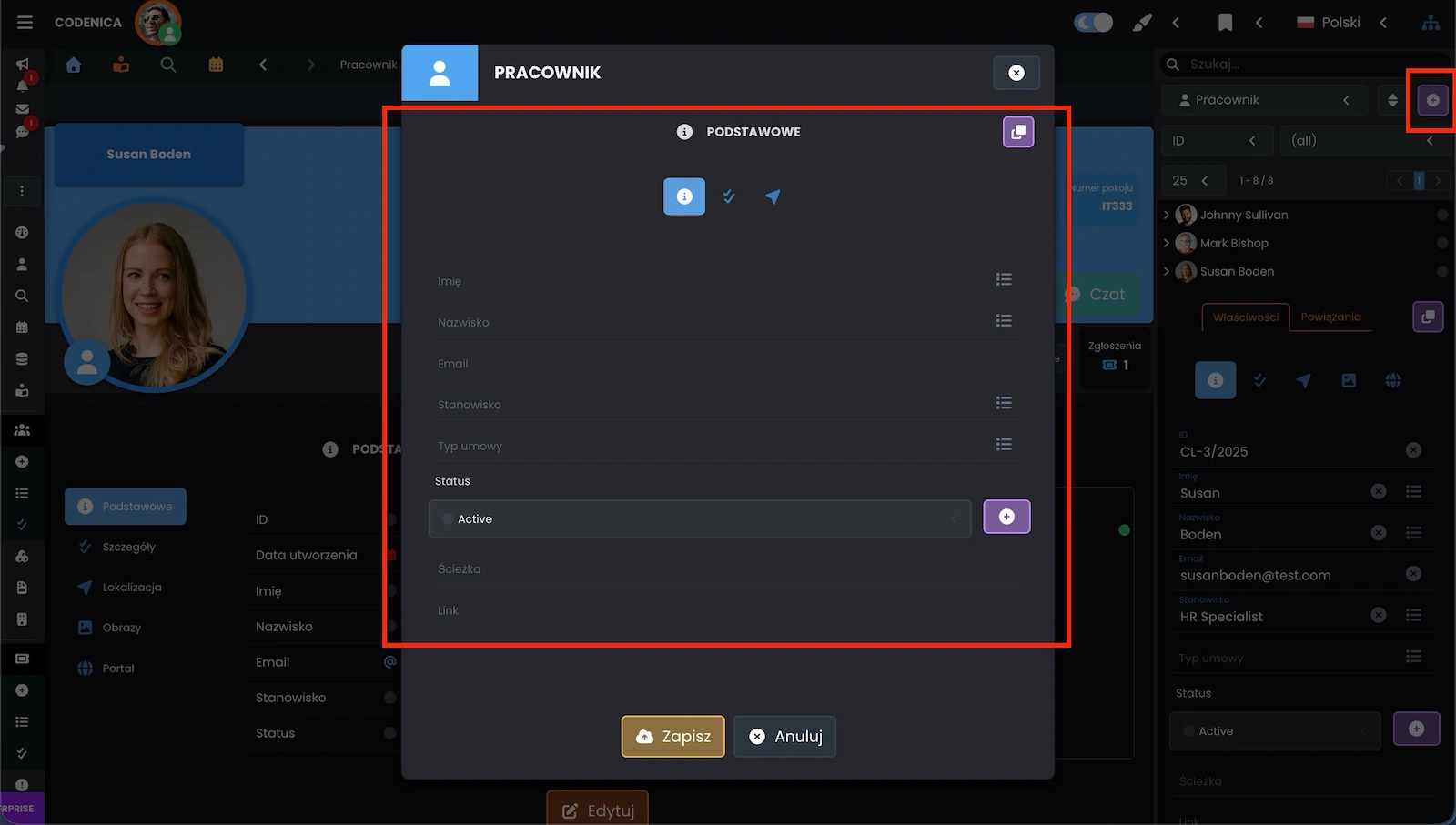Click the home icon in the toolbar
1456x825 pixels.
74,65
